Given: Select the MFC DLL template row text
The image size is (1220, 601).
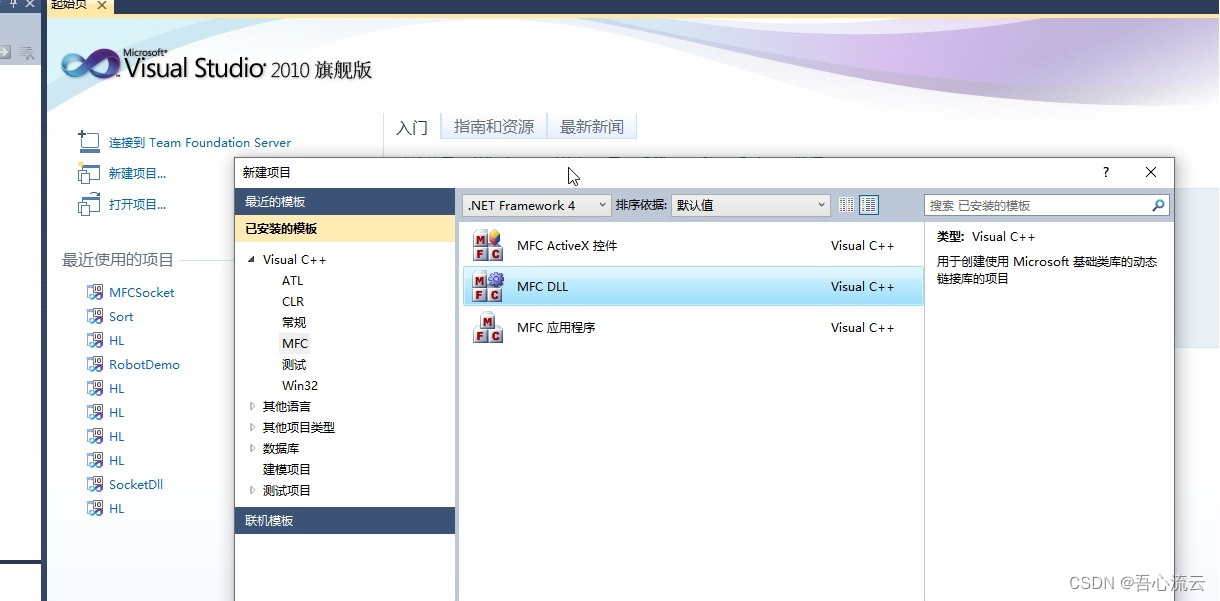Looking at the screenshot, I should (x=542, y=286).
